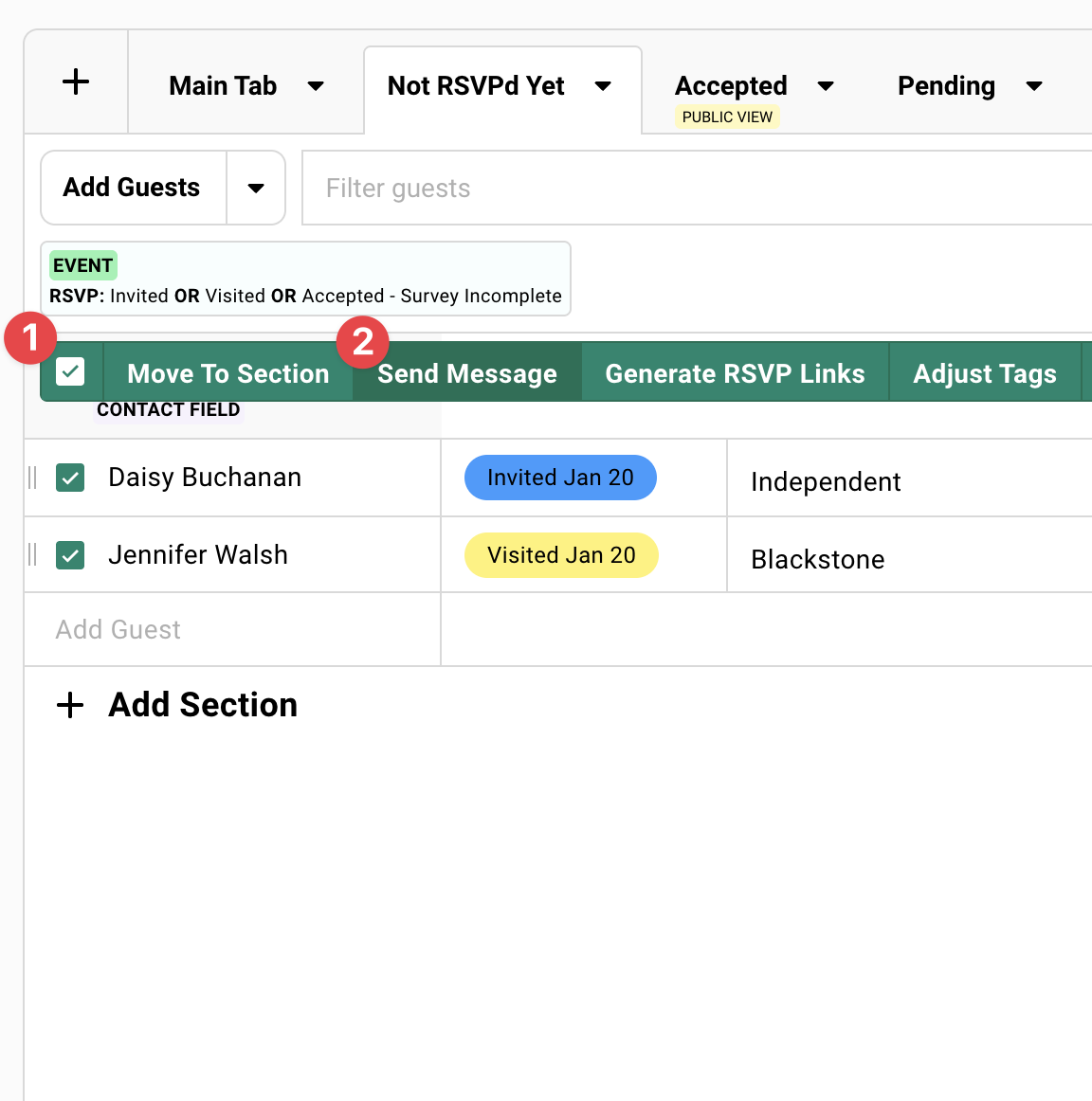Expand the Add Guests dropdown arrow

click(256, 188)
